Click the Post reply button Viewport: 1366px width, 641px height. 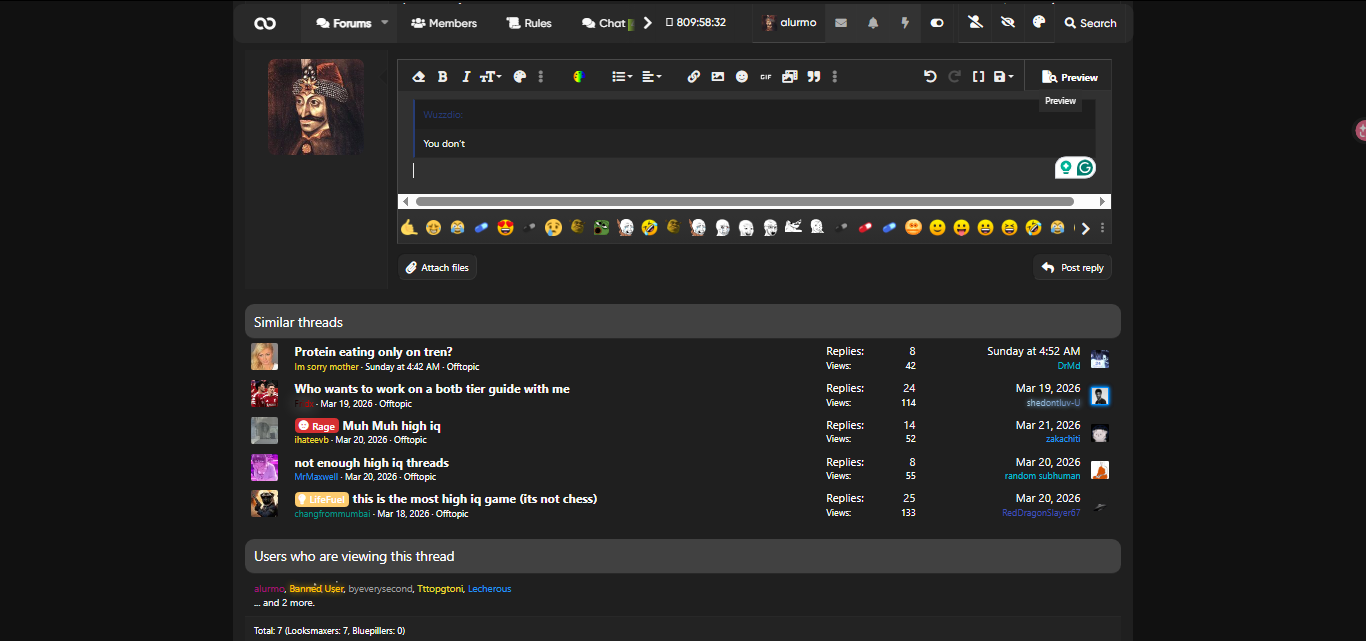(x=1072, y=268)
